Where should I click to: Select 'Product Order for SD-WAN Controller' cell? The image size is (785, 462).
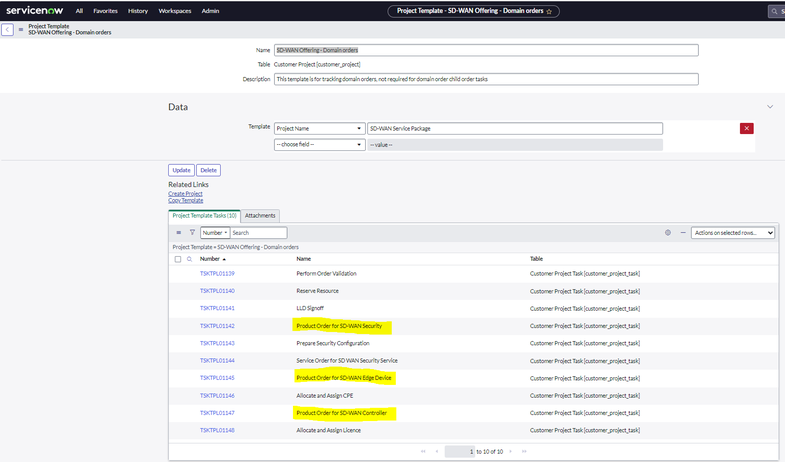pos(341,413)
